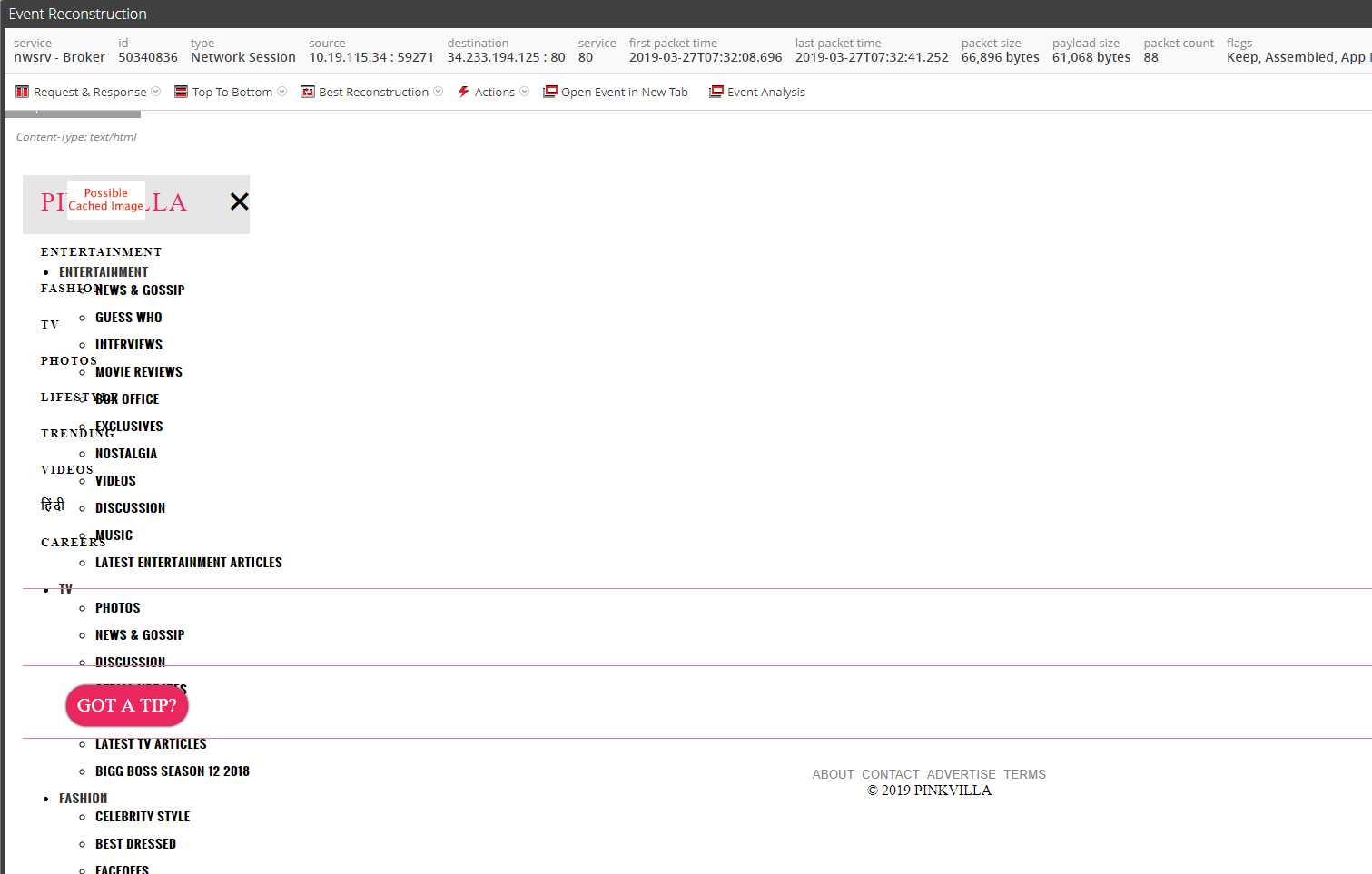Image resolution: width=1372 pixels, height=874 pixels.
Task: Select MOVIE REVIEWS menu entry
Action: click(x=138, y=372)
